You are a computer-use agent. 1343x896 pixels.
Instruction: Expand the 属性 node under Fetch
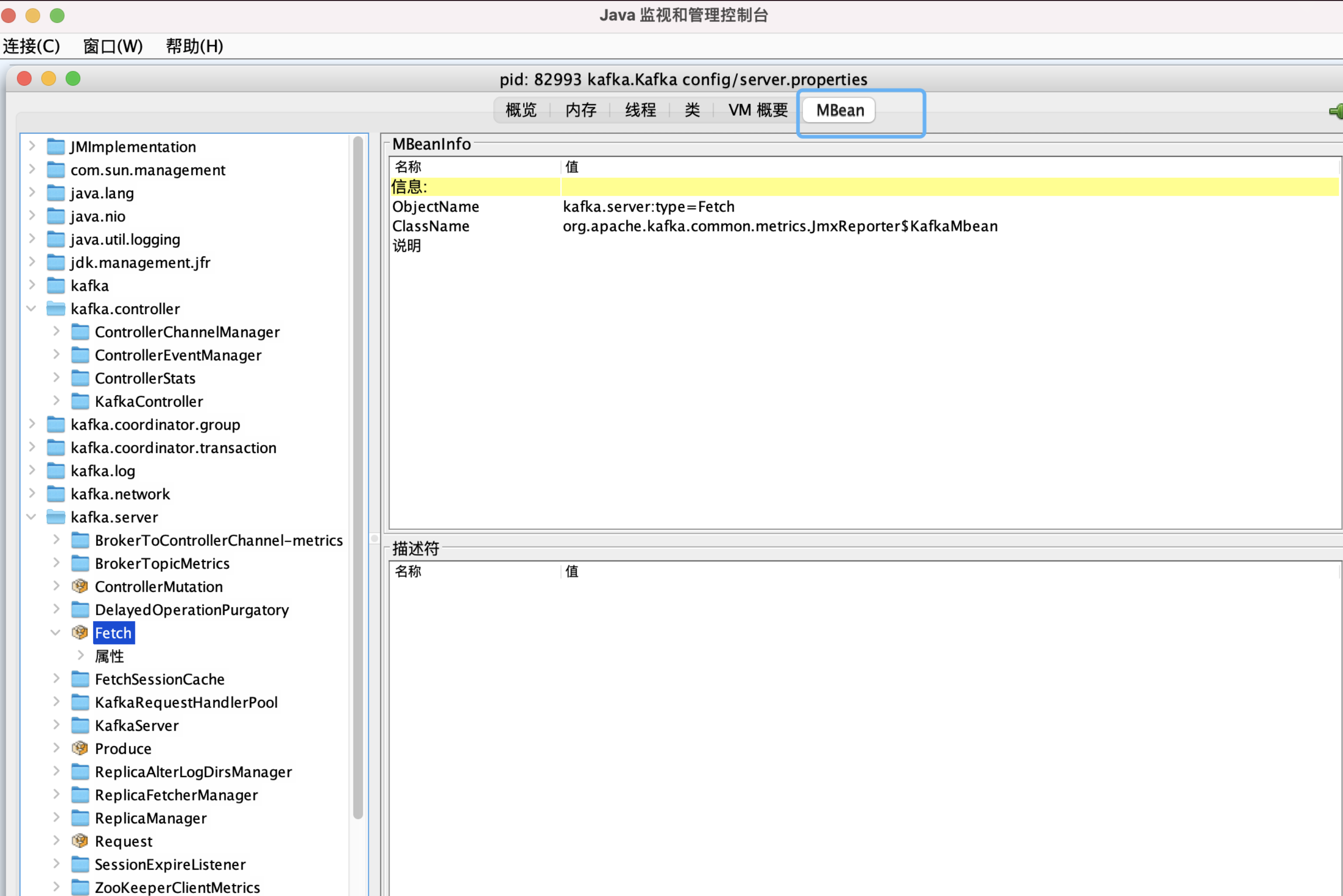pos(81,656)
